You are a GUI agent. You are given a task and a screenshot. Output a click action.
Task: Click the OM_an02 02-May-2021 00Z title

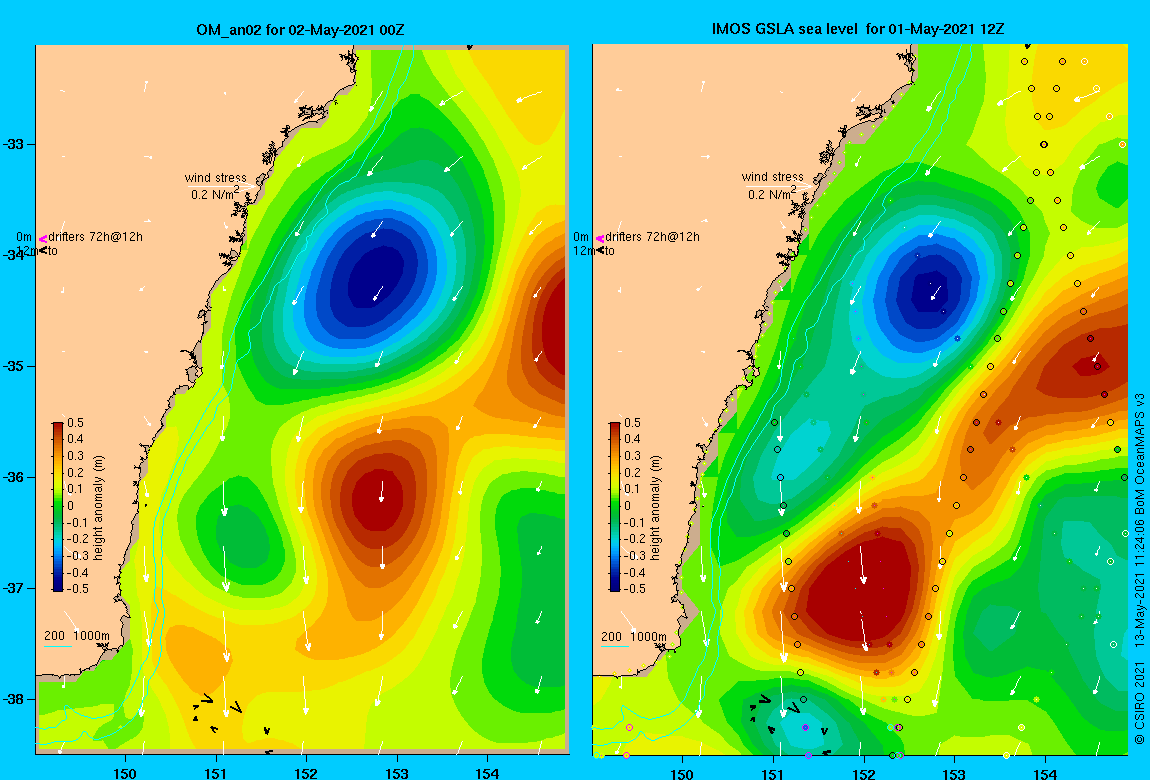pos(301,30)
